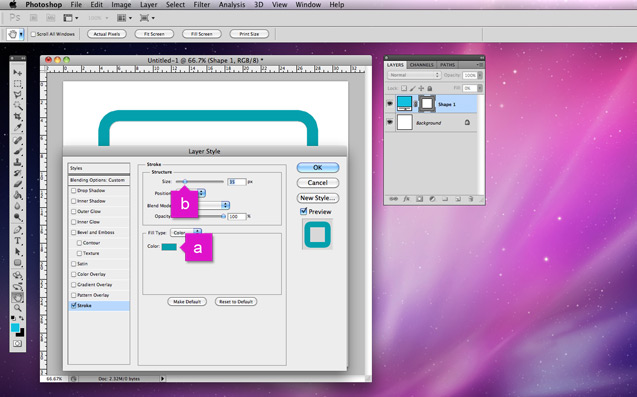Open the Arrange Documents dropdown

[124, 18]
